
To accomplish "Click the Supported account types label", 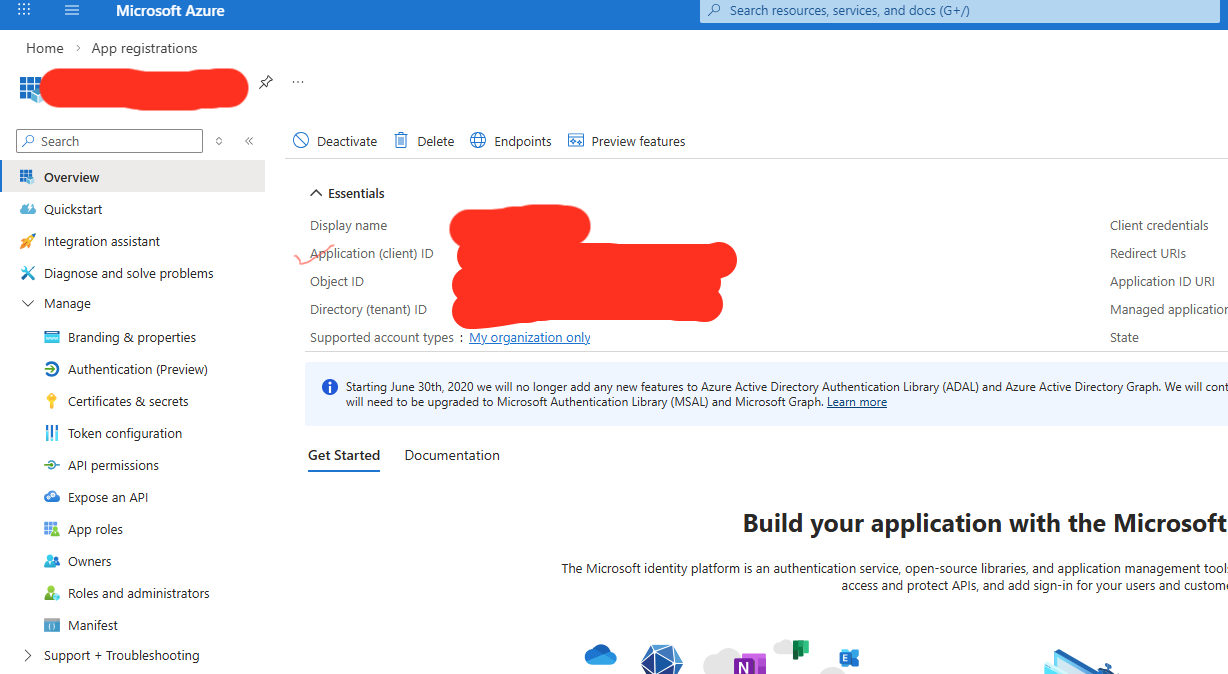I will (382, 338).
